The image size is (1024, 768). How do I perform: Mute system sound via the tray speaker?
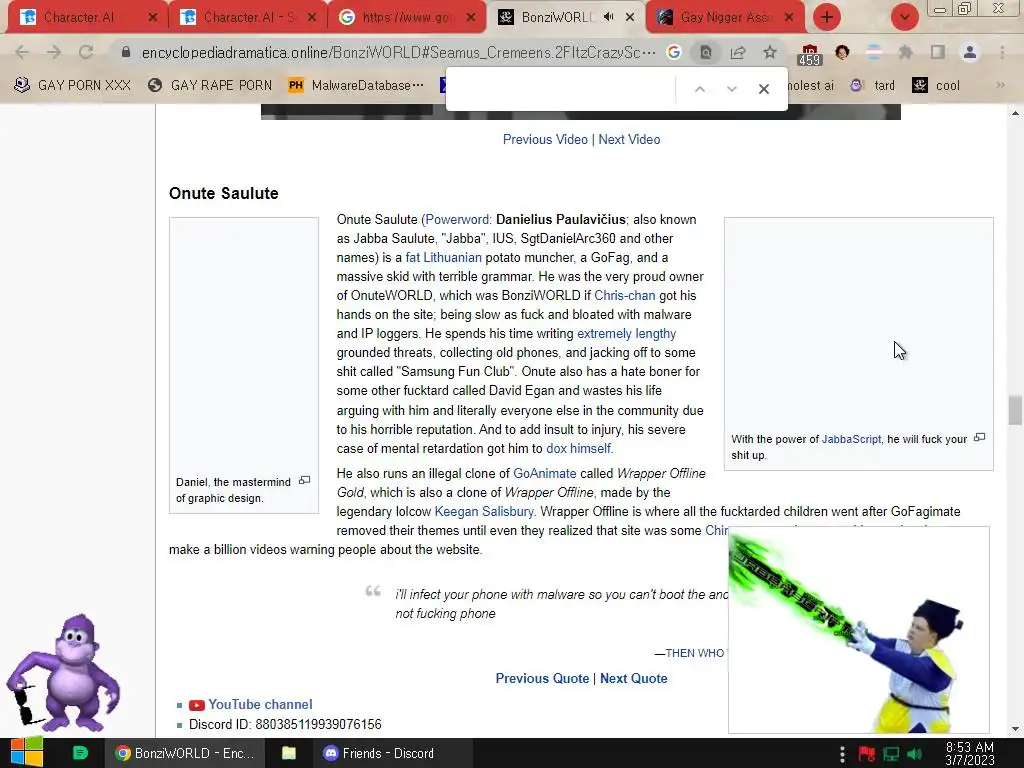click(x=915, y=754)
